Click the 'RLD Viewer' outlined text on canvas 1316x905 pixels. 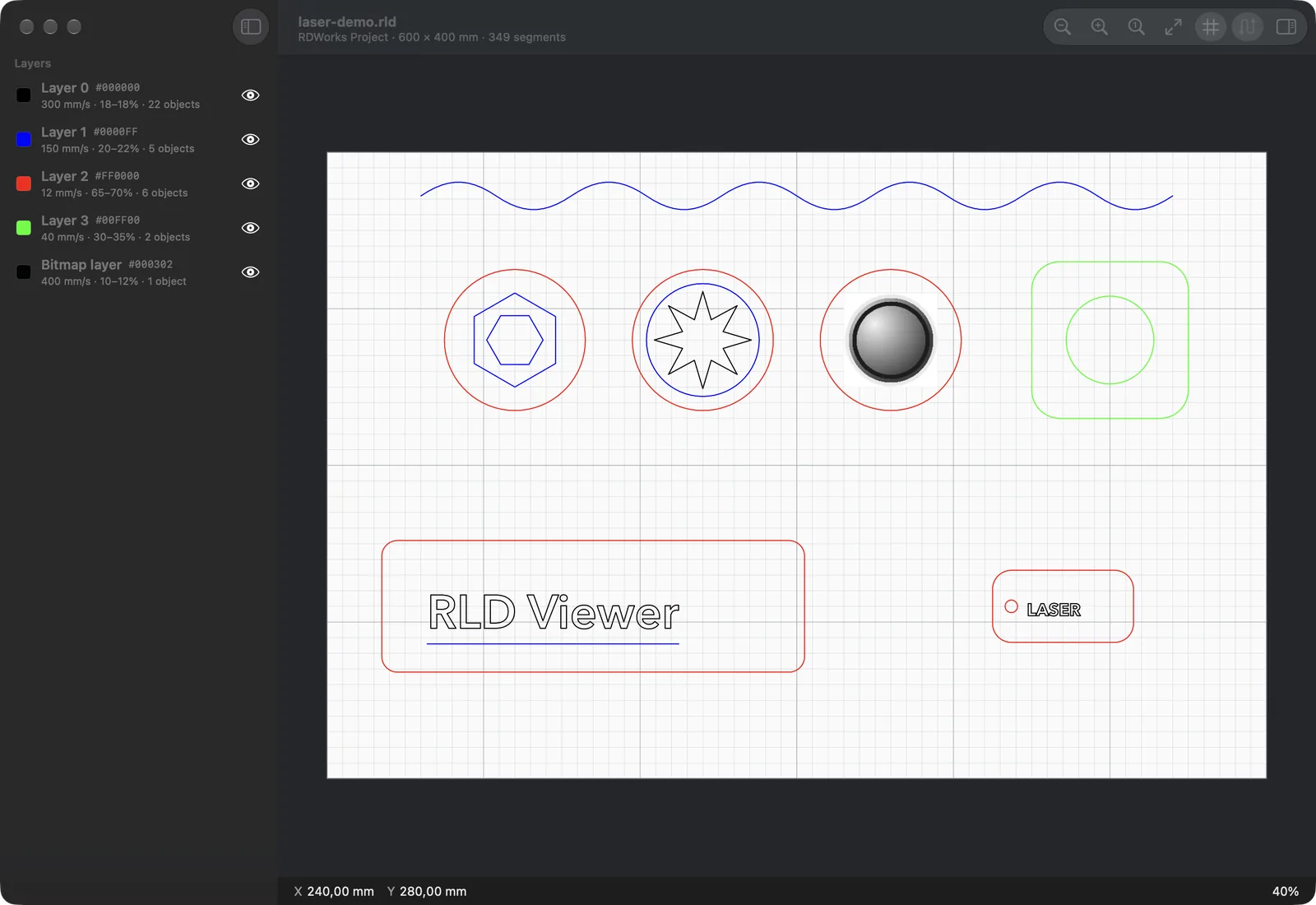tap(554, 612)
